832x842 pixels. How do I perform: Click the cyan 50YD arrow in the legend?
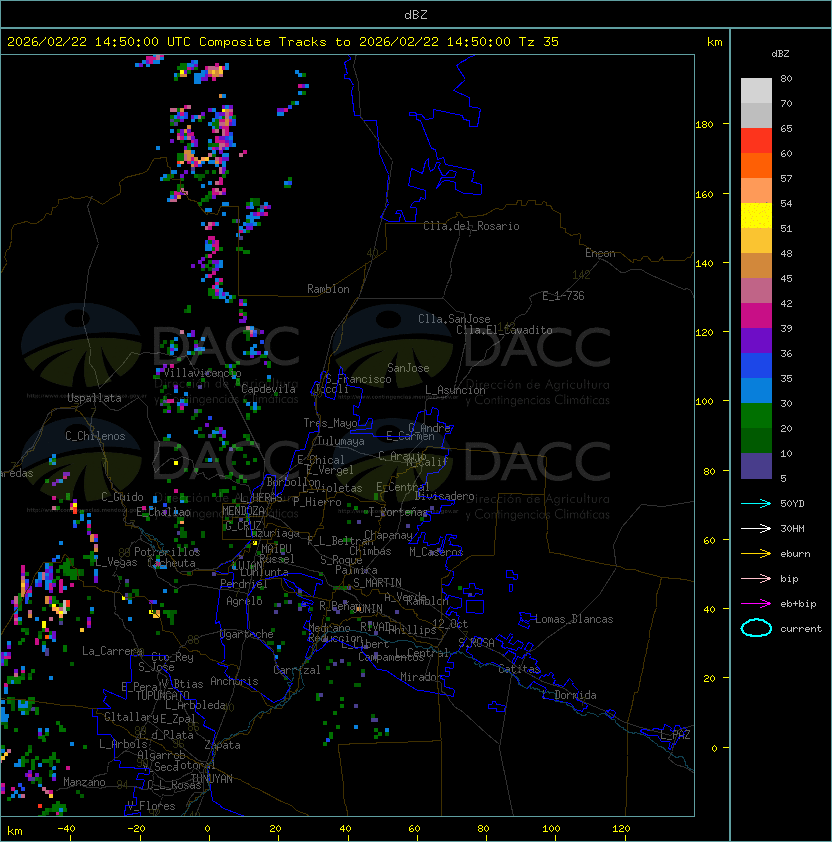[756, 503]
